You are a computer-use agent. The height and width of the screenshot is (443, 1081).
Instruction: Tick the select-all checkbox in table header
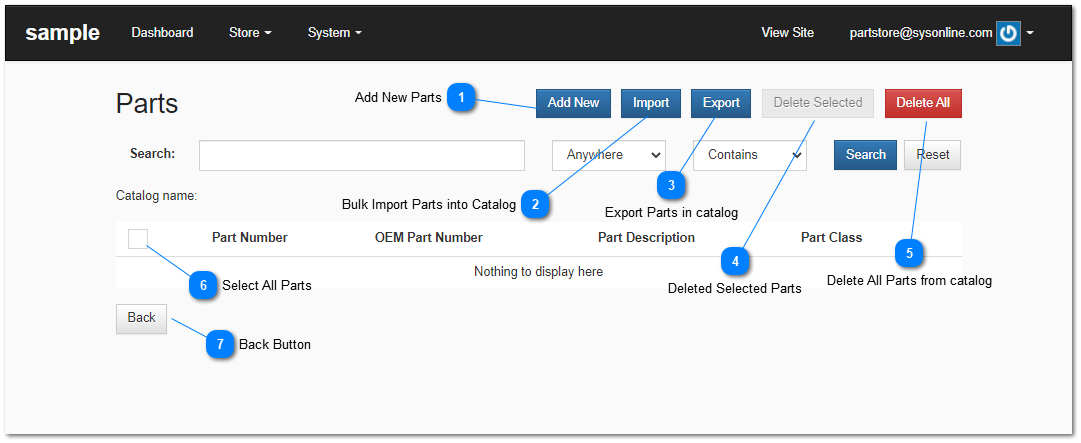138,238
